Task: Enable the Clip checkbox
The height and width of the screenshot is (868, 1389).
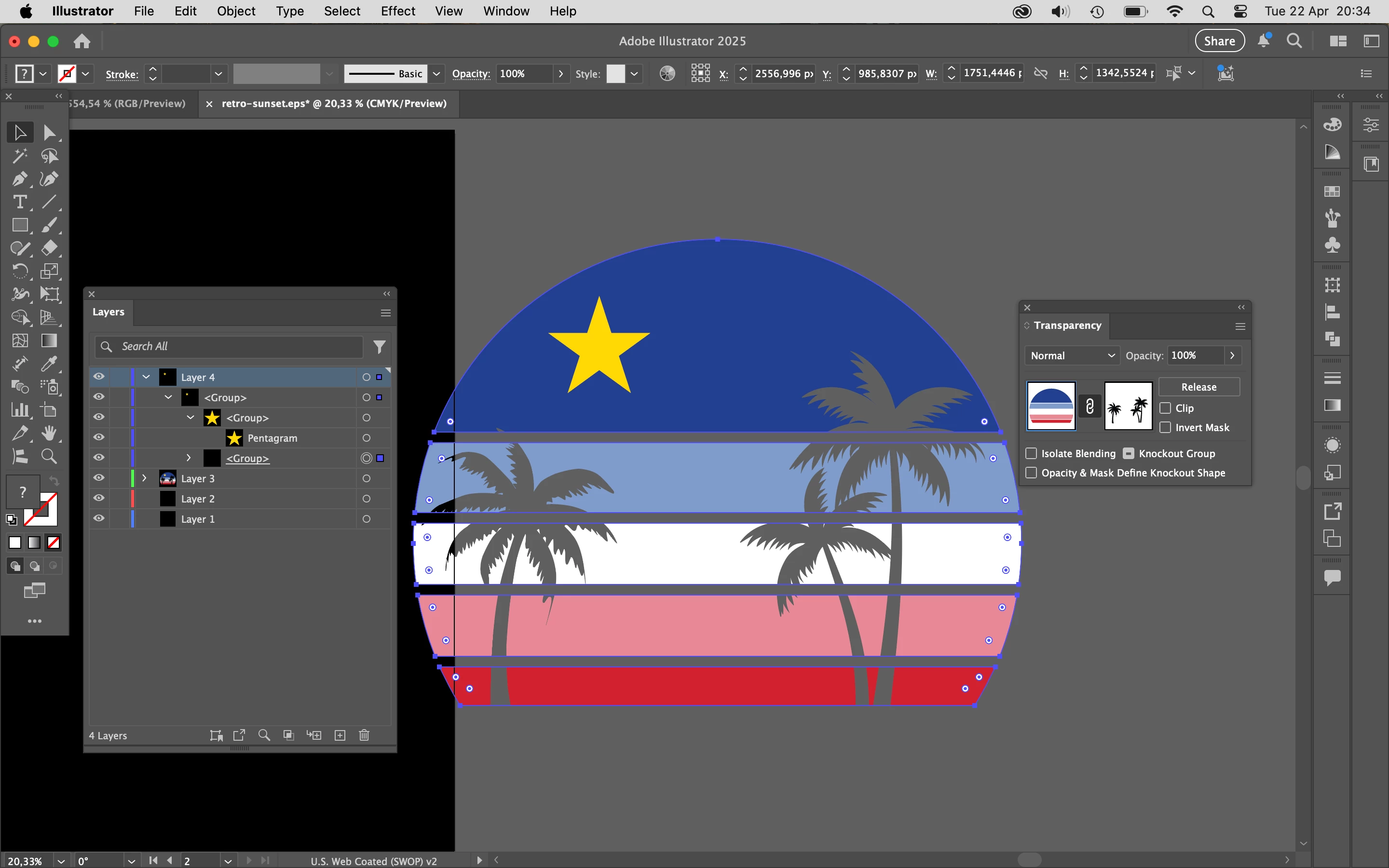Action: (x=1165, y=408)
